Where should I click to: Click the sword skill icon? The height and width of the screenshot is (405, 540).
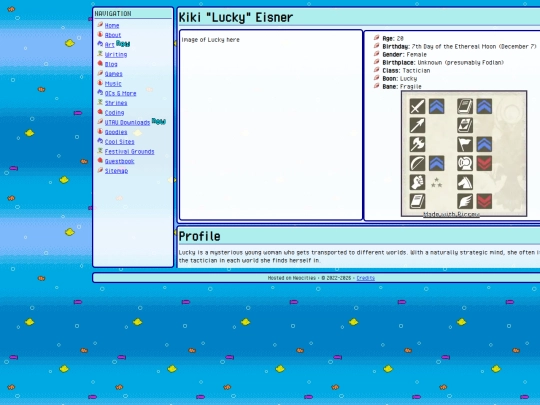[417, 106]
